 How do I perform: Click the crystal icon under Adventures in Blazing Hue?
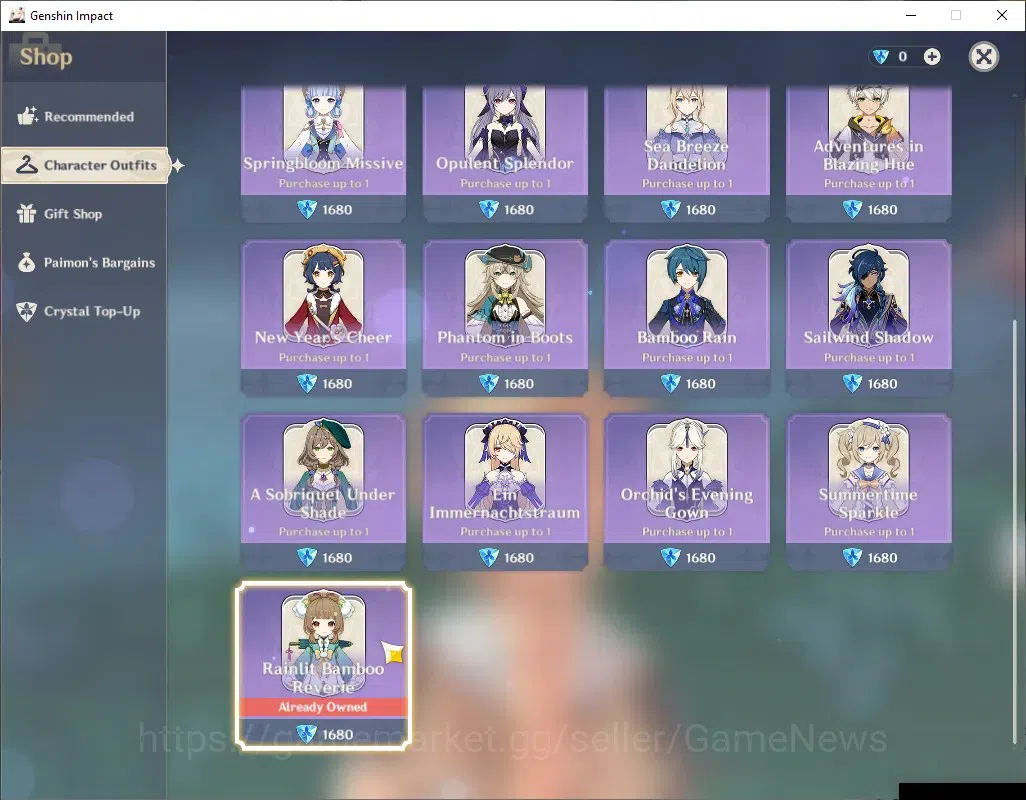(x=852, y=209)
